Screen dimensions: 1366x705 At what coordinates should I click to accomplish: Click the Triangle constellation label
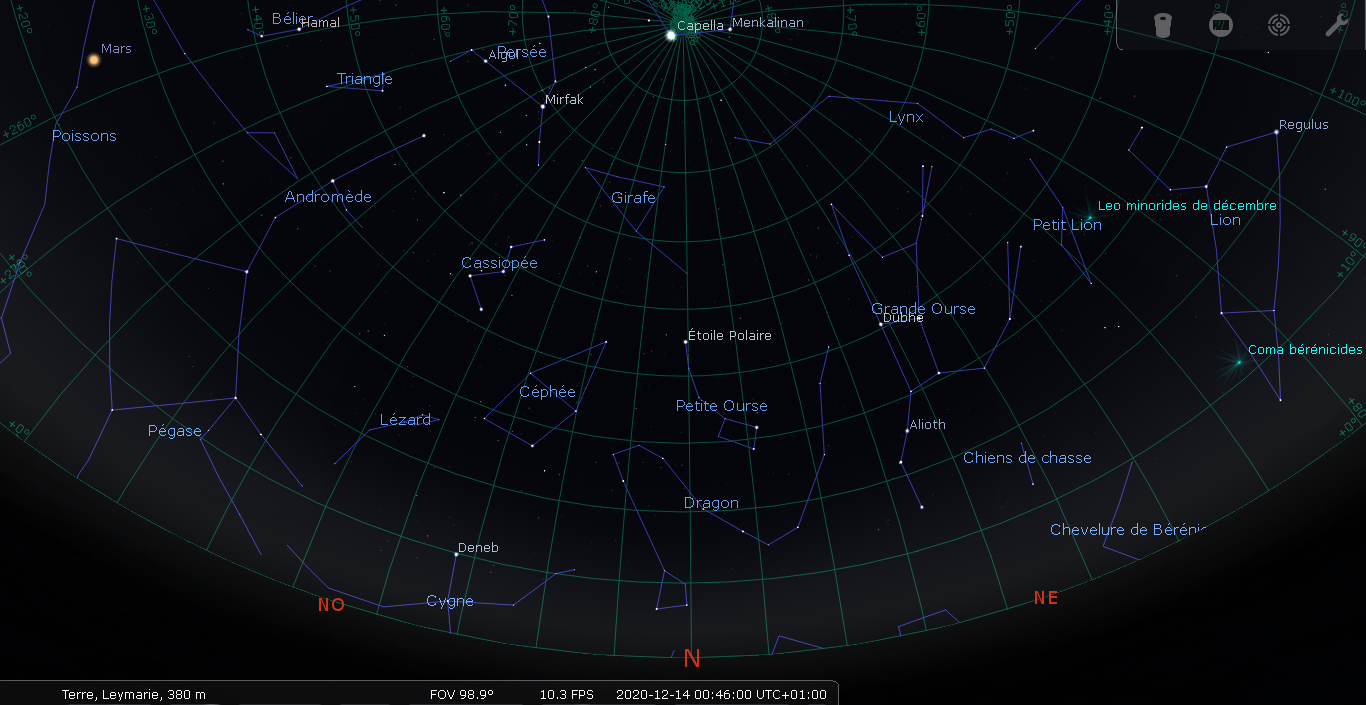coord(365,79)
